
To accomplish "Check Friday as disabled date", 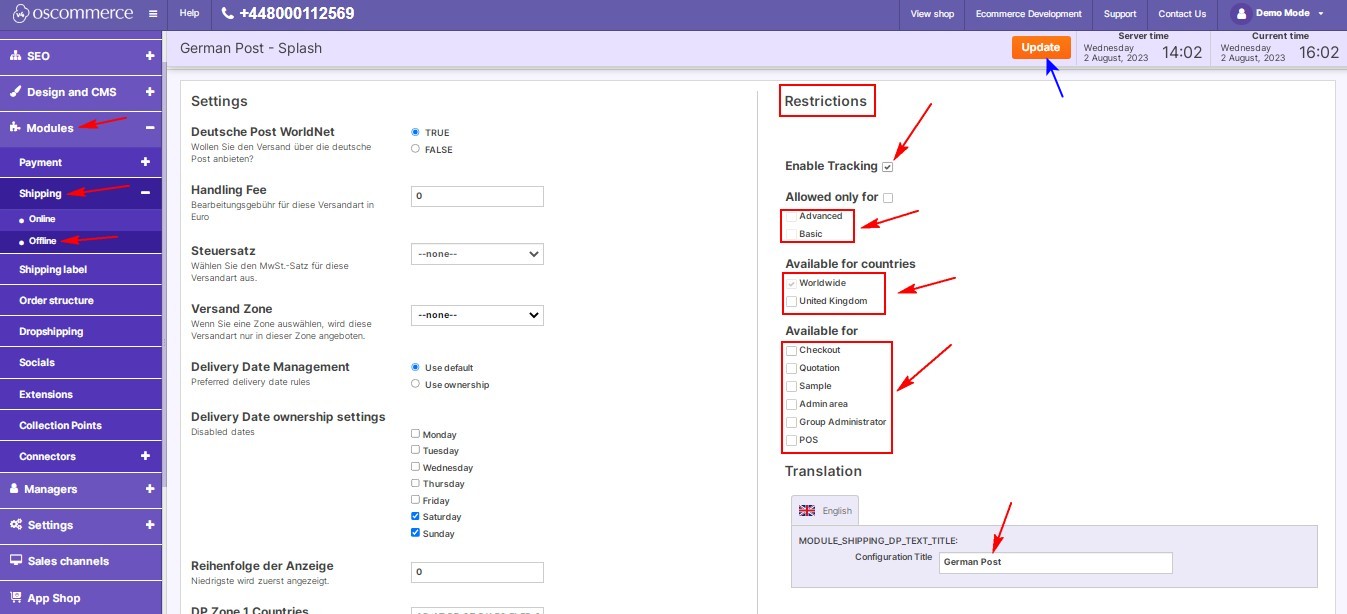I will (x=416, y=500).
